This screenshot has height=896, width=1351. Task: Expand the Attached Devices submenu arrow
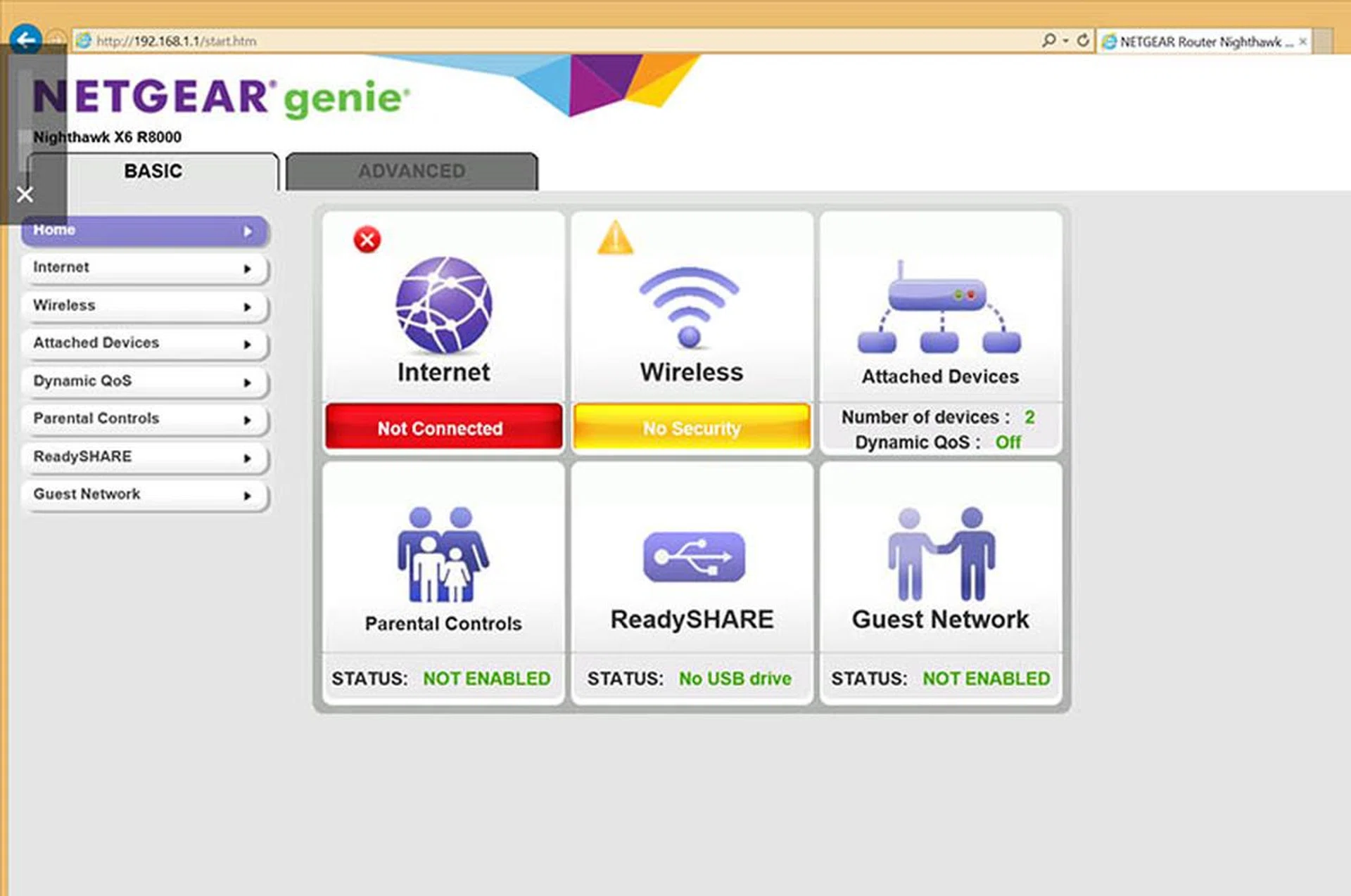point(247,345)
